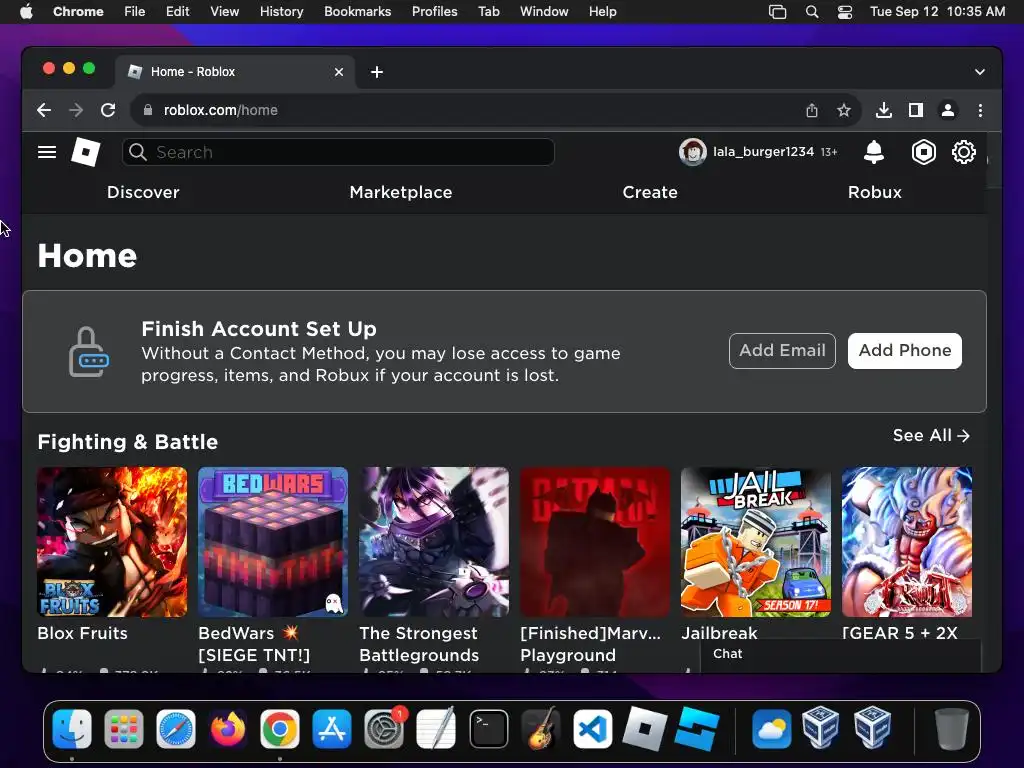Launch Visual Studio Code from Dock
The width and height of the screenshot is (1024, 768).
tap(592, 728)
